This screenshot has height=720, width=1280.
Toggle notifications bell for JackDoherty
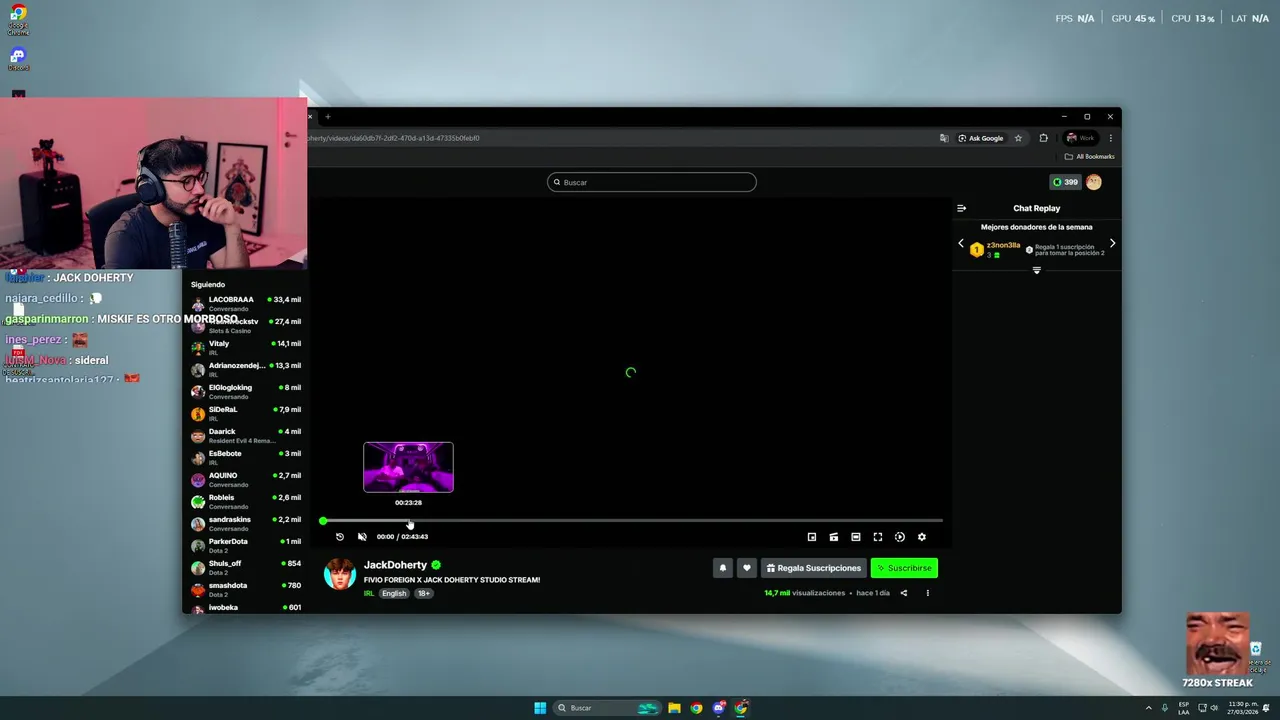point(723,568)
